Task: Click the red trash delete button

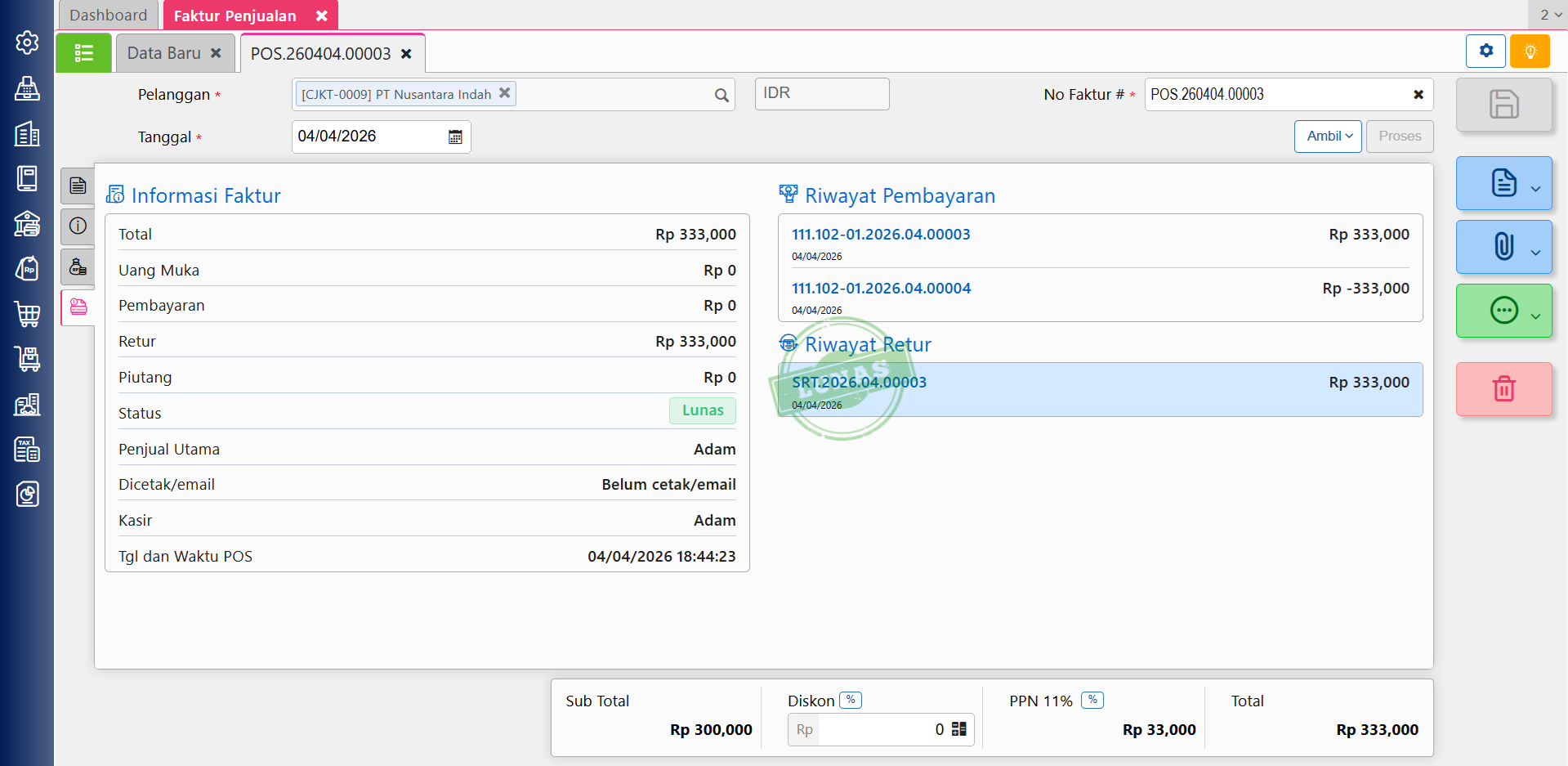Action: click(x=1503, y=389)
